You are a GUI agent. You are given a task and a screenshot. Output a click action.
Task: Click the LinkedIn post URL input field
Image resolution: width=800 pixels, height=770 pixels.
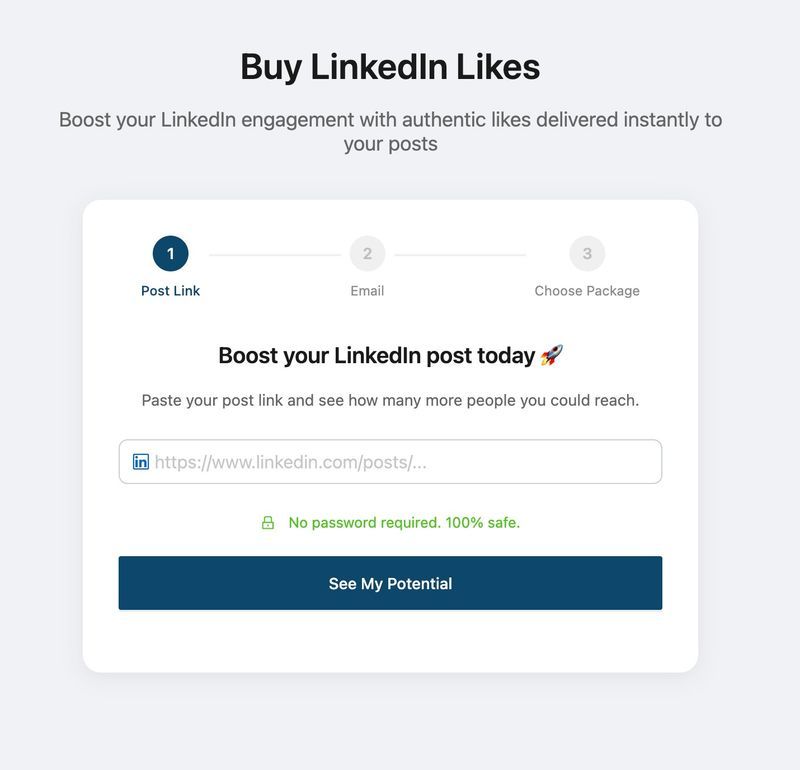pyautogui.click(x=390, y=461)
